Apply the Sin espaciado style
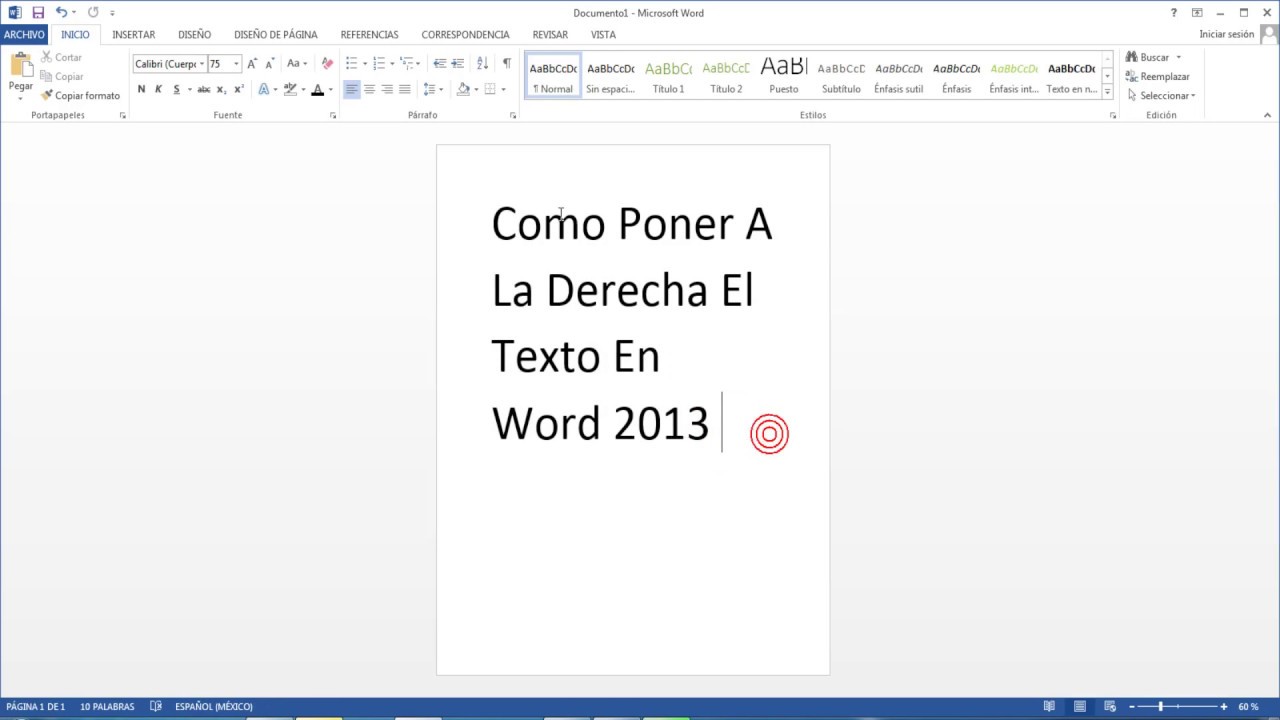The image size is (1280, 720). click(x=610, y=76)
